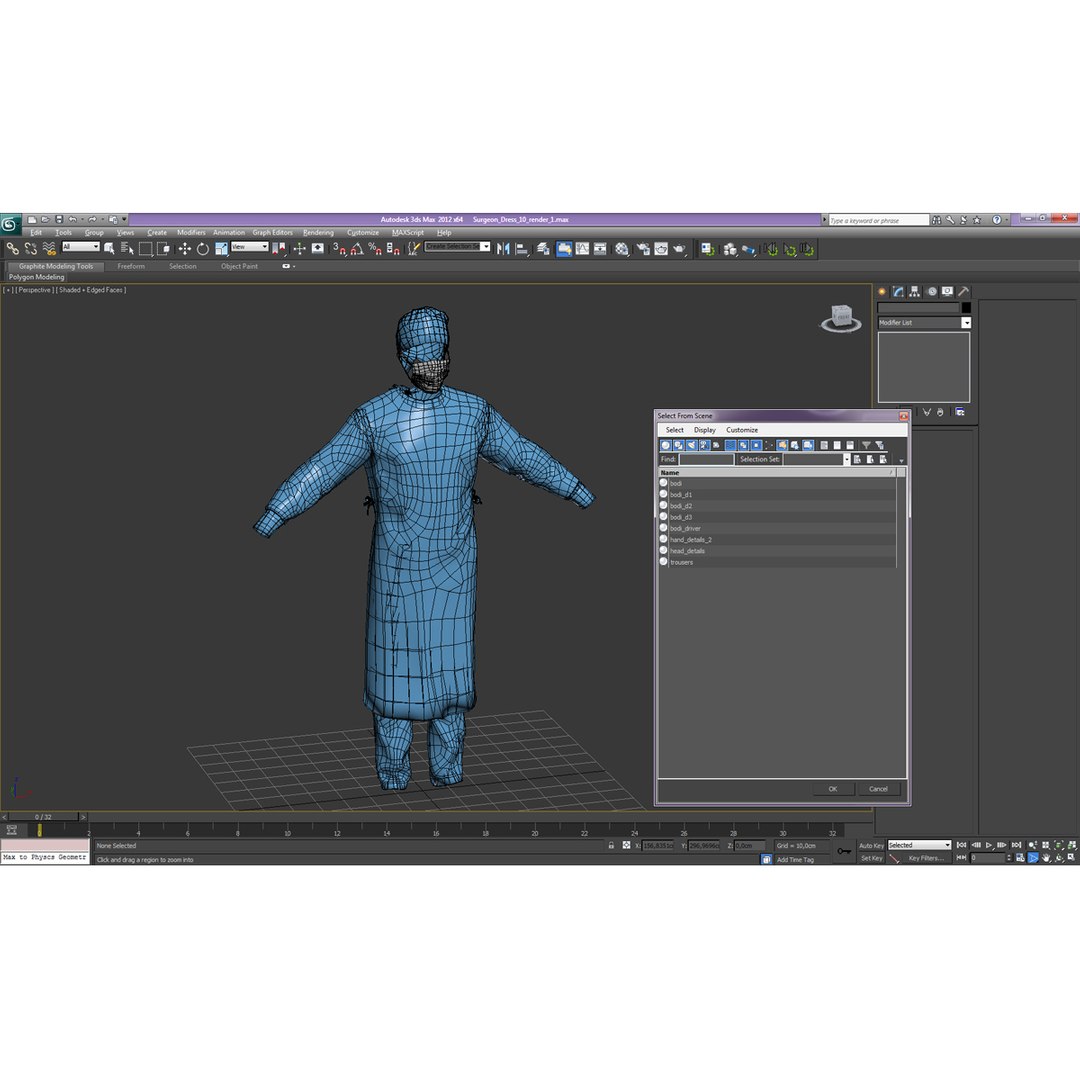Click the Unlink Selection tool
1080x1080 pixels.
[31, 249]
